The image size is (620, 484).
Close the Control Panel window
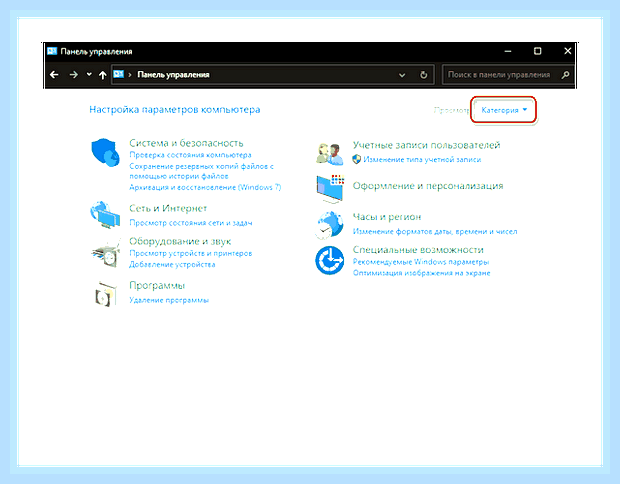pyautogui.click(x=567, y=51)
